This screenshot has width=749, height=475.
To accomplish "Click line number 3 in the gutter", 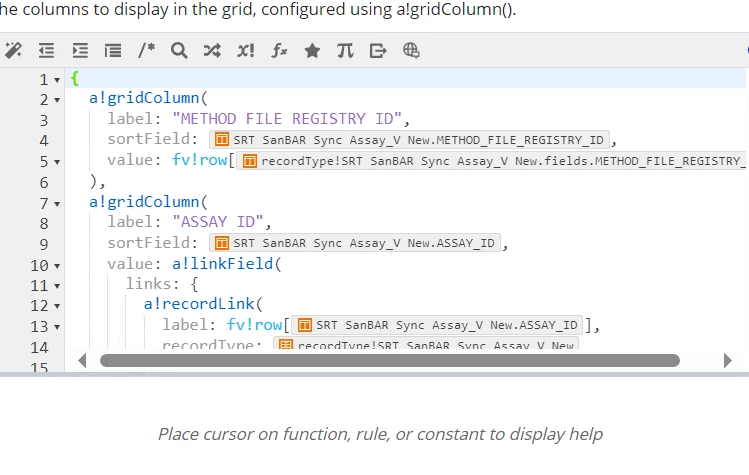I will [43, 120].
